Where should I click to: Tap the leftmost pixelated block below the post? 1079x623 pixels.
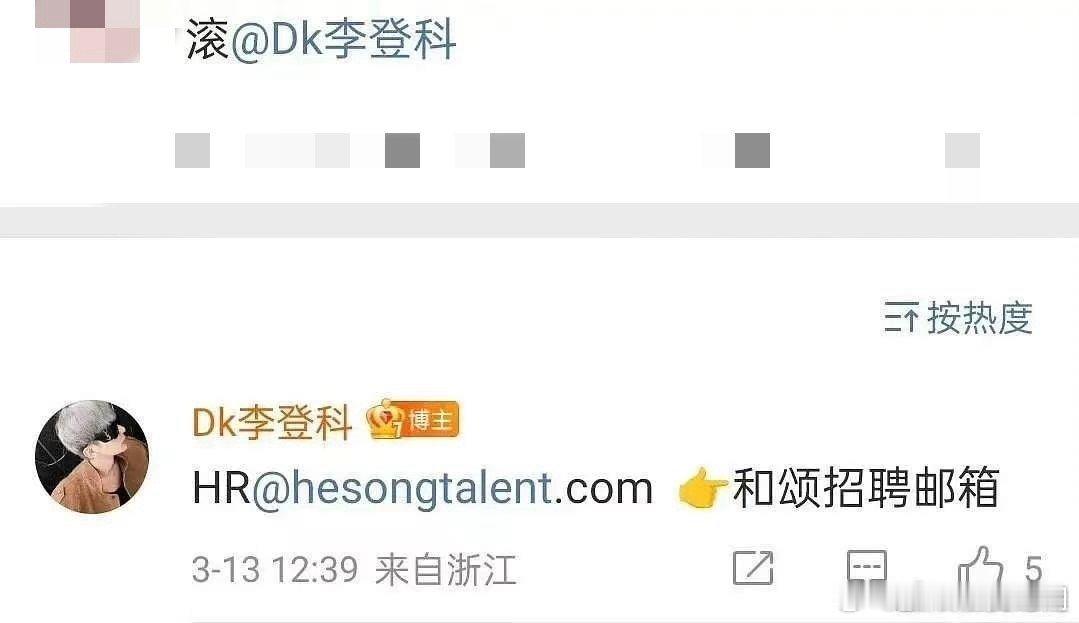coord(193,150)
